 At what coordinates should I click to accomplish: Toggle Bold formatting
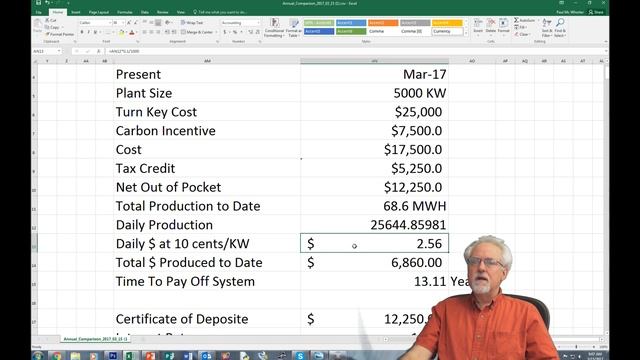(82, 32)
